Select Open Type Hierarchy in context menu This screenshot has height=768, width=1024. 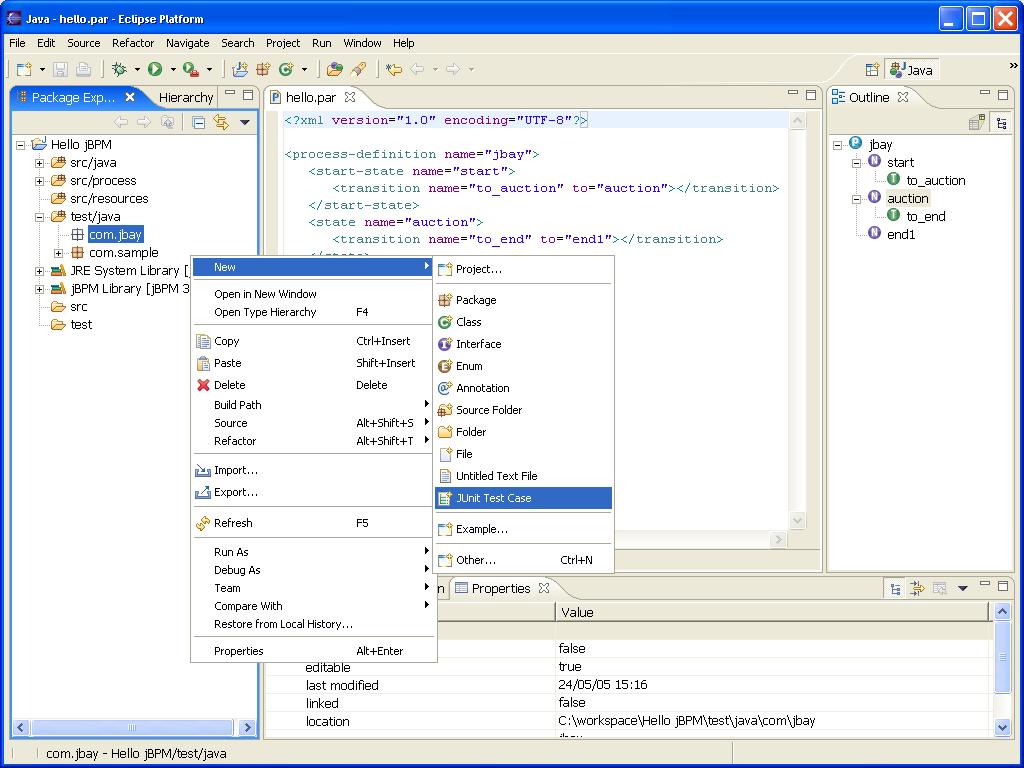click(x=313, y=312)
